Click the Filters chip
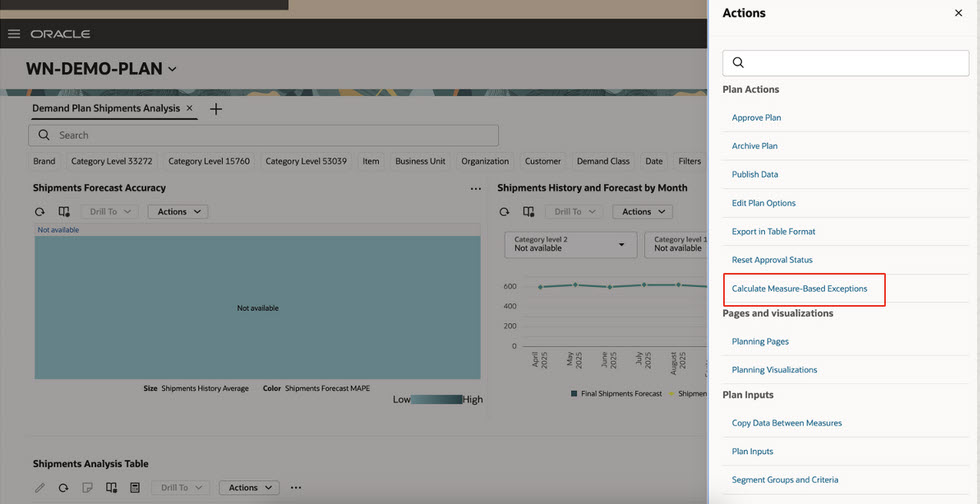The image size is (980, 504). pyautogui.click(x=690, y=161)
